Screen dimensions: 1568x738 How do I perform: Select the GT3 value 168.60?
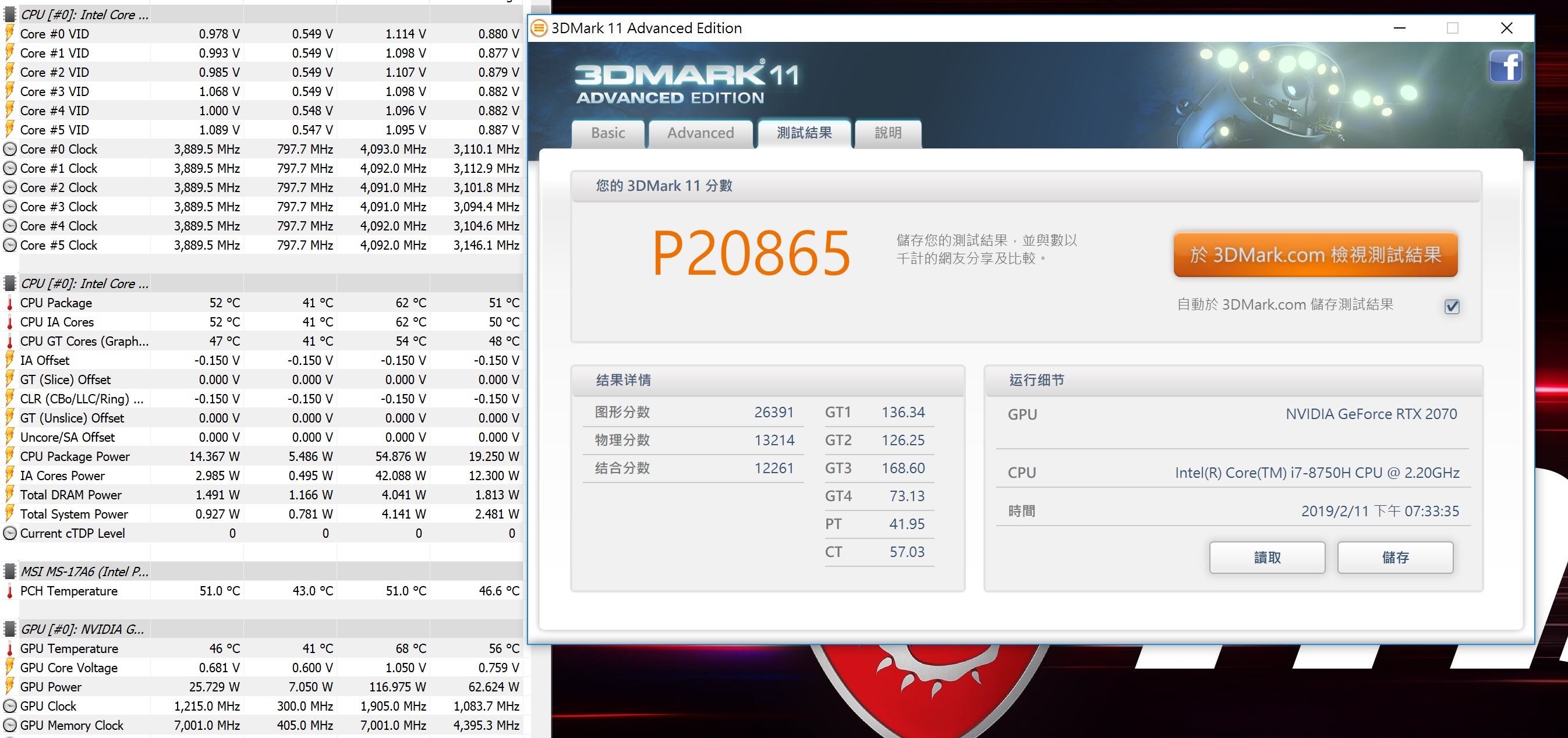pos(902,468)
